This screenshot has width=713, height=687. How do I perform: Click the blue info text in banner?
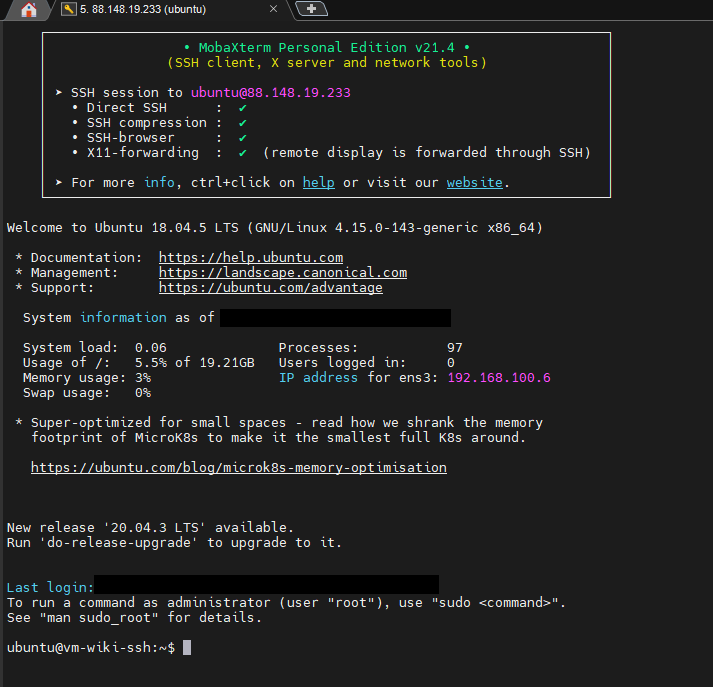point(159,183)
